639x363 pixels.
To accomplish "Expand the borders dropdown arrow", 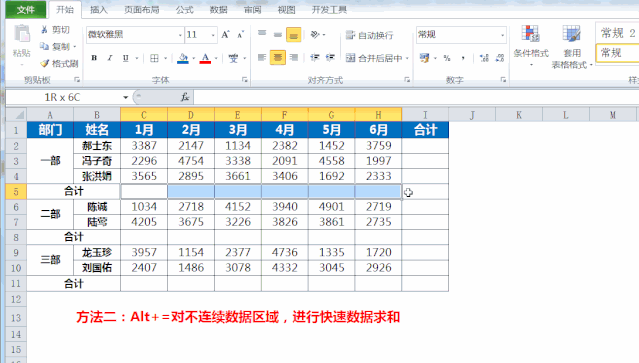I will click(x=165, y=58).
